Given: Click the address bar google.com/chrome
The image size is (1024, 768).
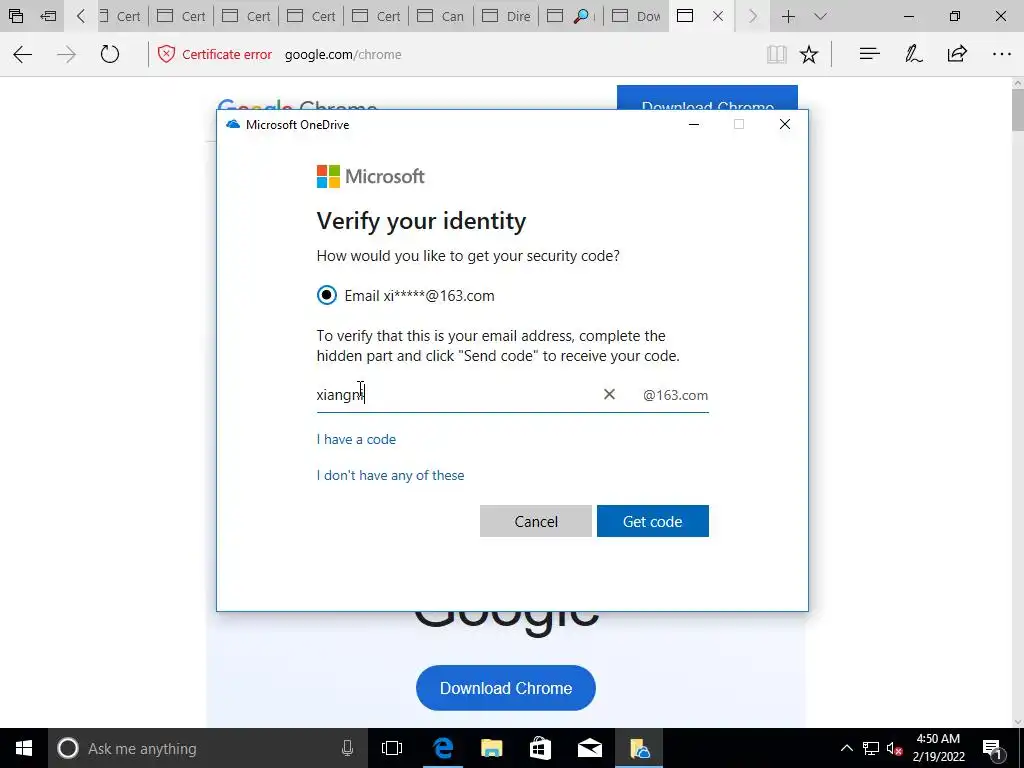Looking at the screenshot, I should coord(343,54).
